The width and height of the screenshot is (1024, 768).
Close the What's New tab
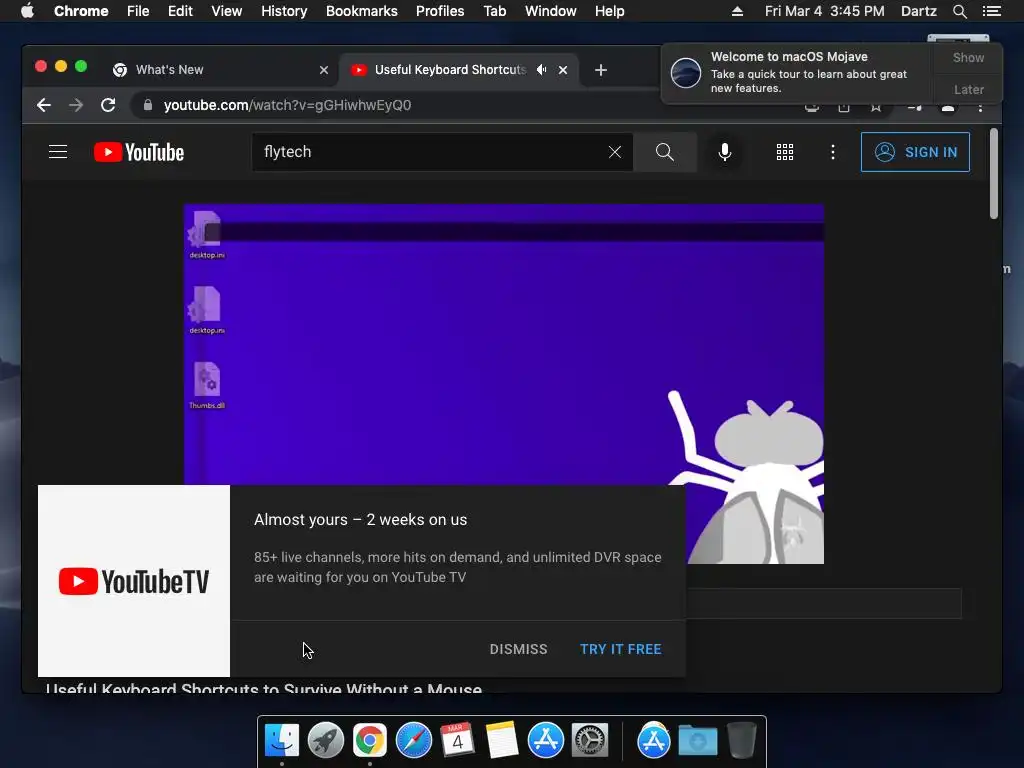(324, 70)
